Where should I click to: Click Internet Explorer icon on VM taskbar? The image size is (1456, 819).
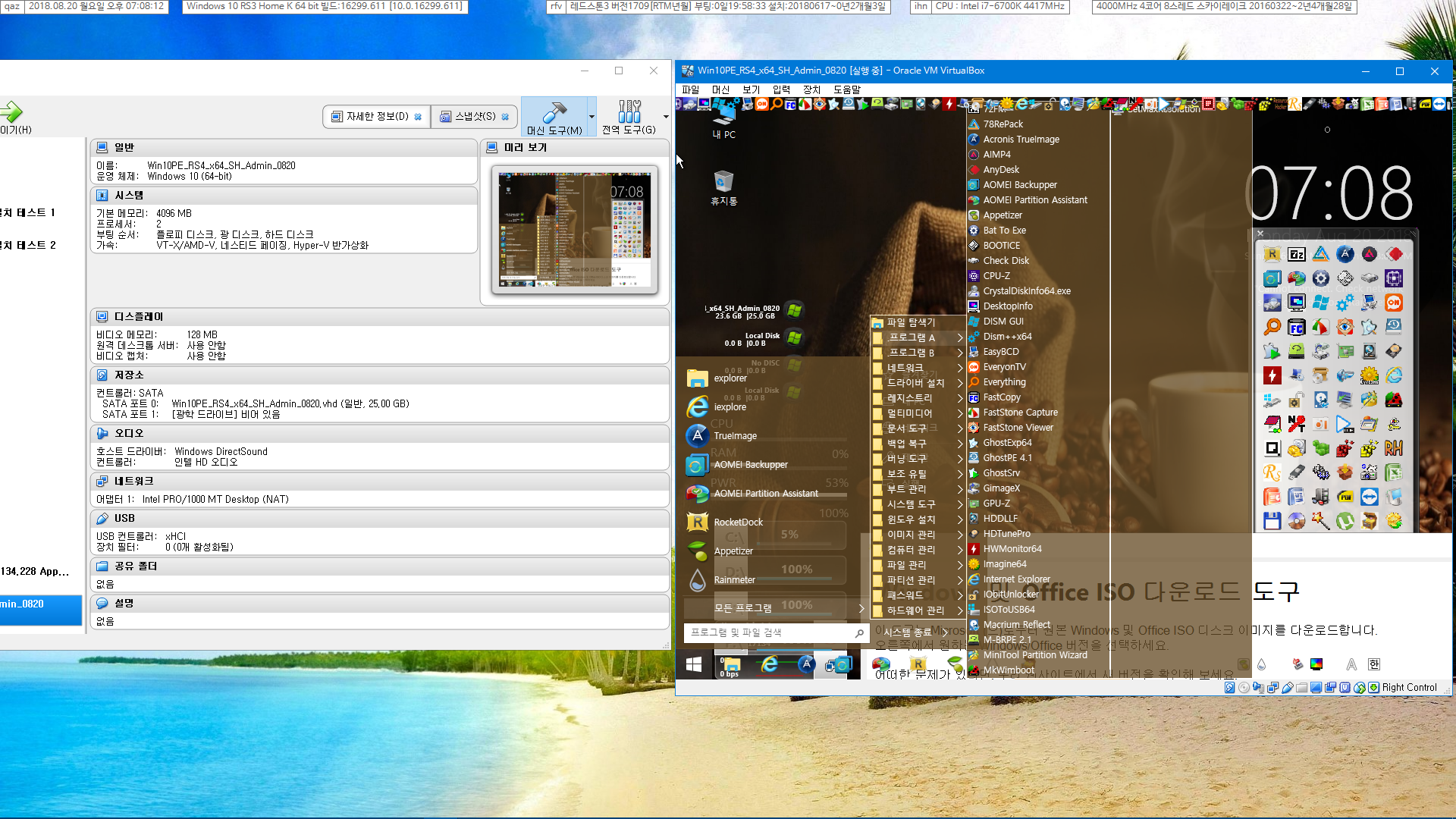(x=769, y=665)
